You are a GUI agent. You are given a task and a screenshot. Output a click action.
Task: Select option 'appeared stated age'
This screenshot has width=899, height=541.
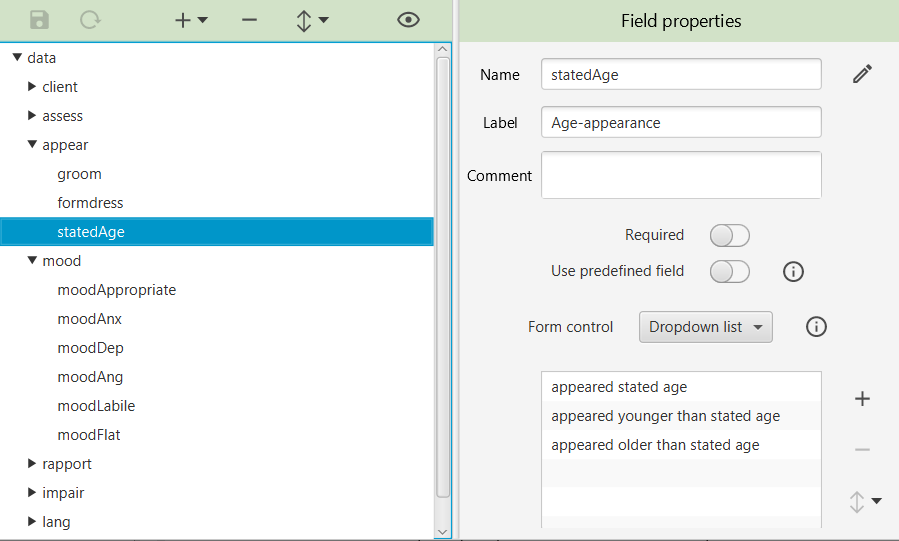tap(681, 387)
